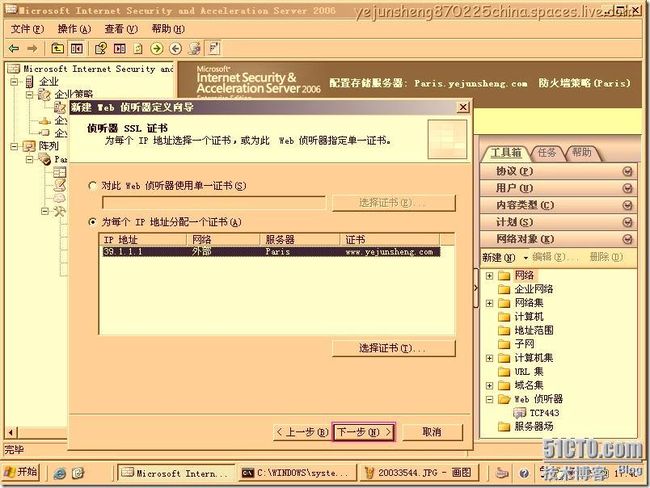Click the single certificate text field
Image resolution: width=650 pixels, height=488 pixels.
(213, 203)
